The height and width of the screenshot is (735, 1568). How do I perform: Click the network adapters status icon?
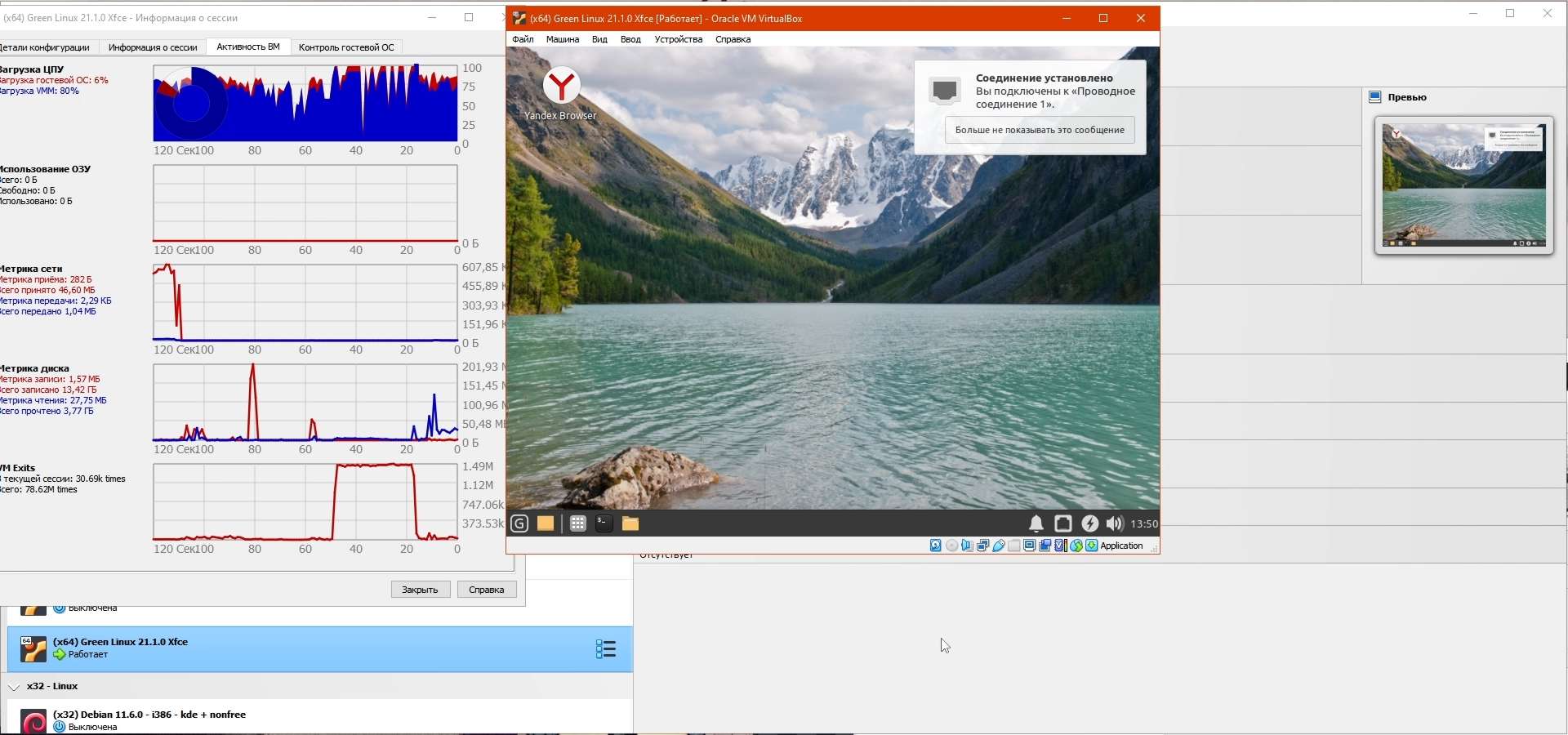[x=983, y=546]
